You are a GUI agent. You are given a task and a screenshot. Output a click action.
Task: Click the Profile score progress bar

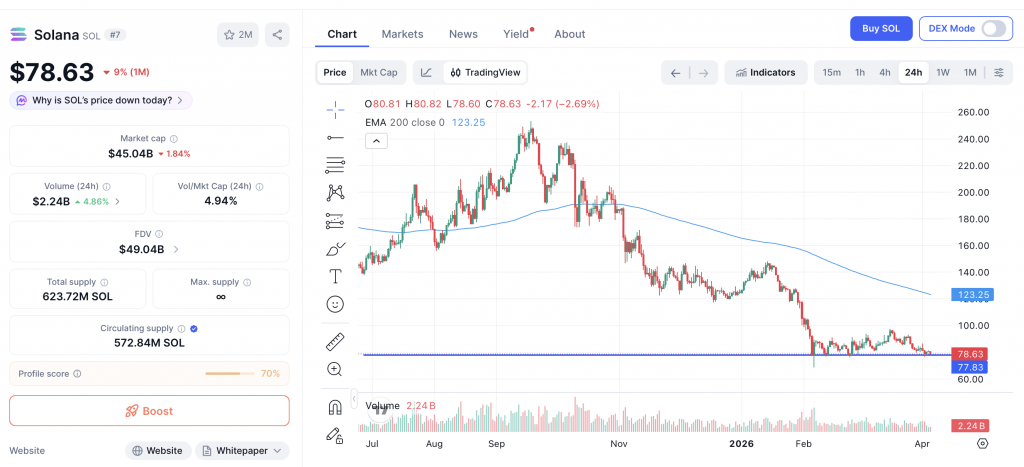coord(230,374)
